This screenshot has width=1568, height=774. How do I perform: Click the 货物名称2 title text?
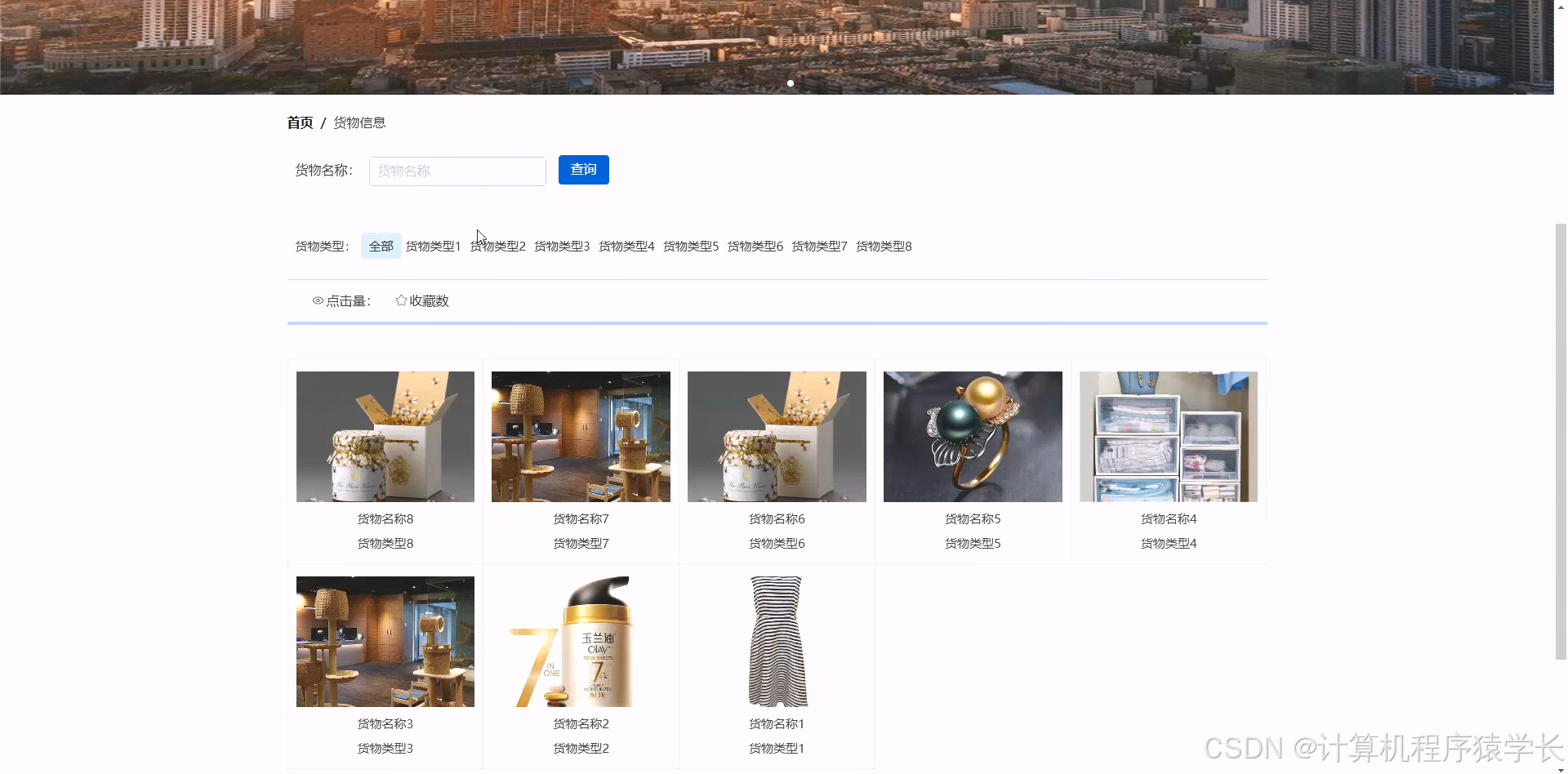(x=581, y=724)
